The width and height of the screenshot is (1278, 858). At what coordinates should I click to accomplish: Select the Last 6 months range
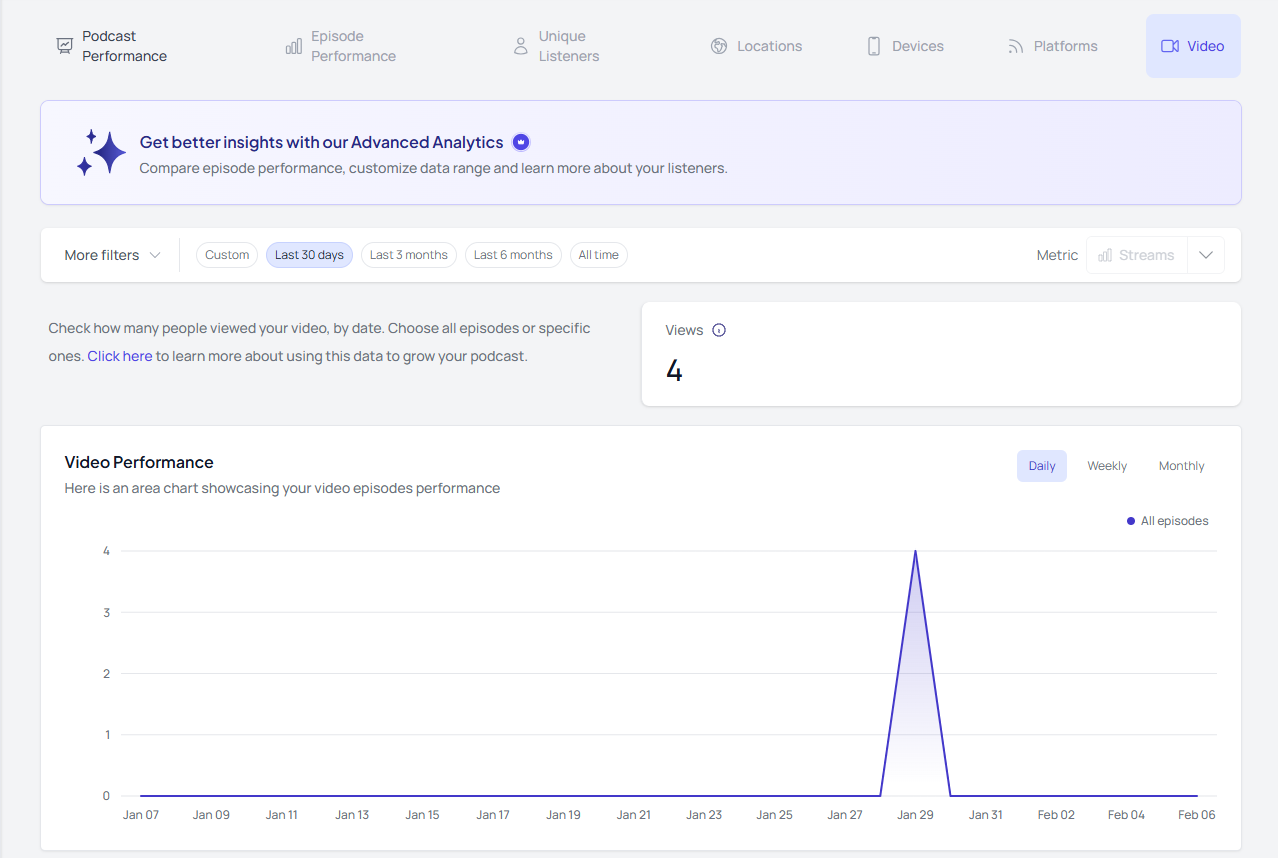coord(513,255)
